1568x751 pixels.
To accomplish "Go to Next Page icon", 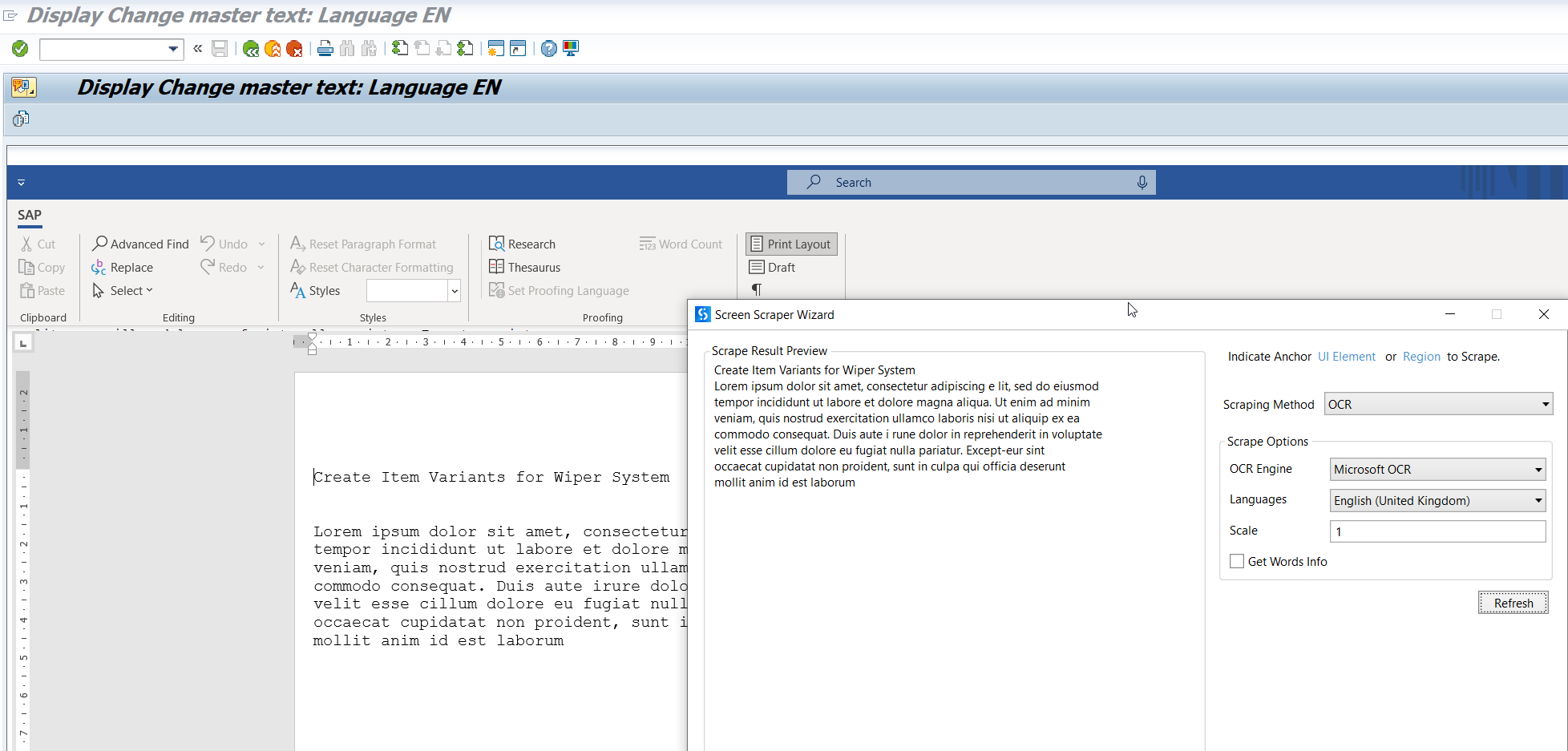I will [443, 49].
